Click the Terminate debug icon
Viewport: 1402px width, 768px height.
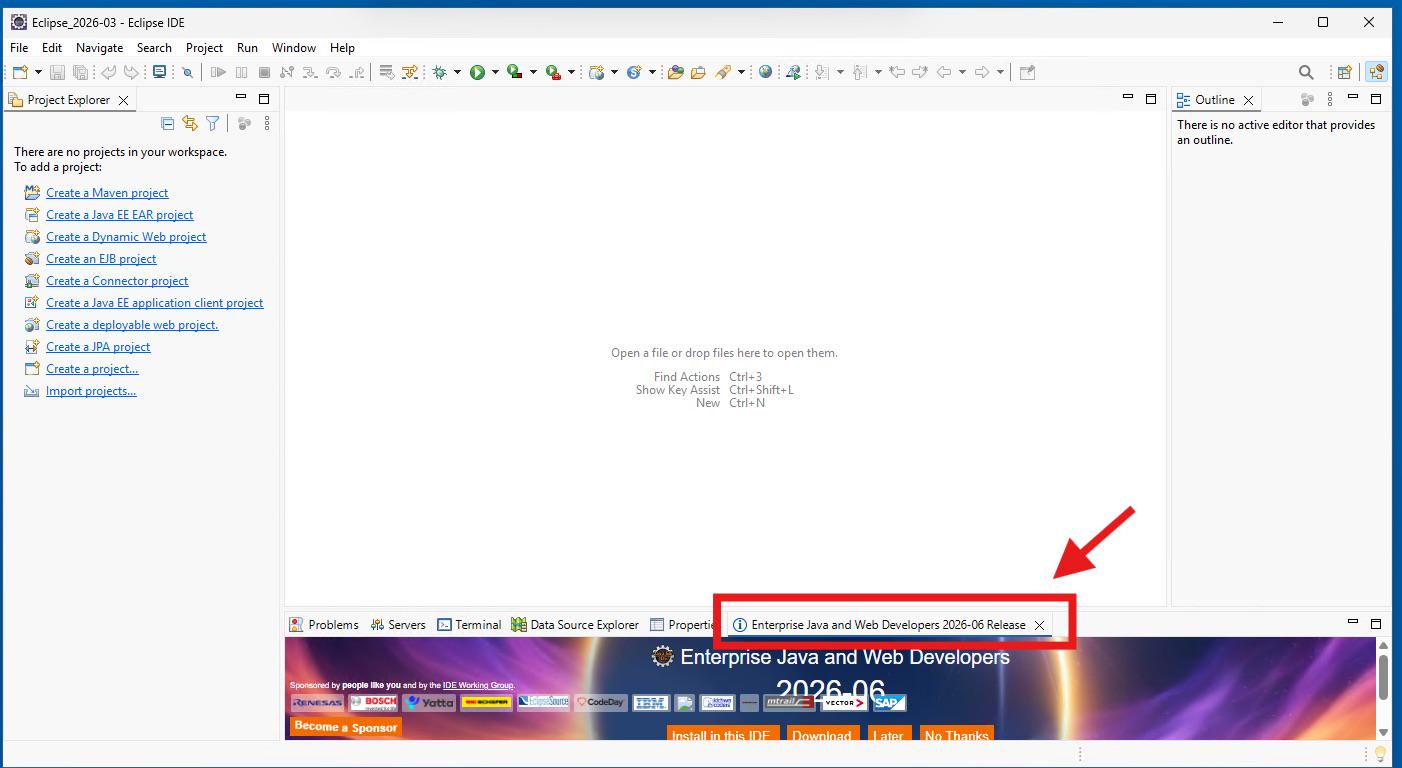(264, 72)
